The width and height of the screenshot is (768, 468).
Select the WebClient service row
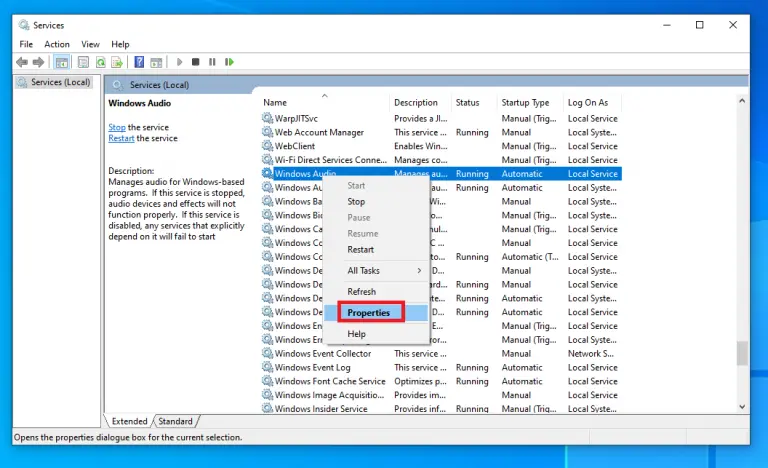[x=441, y=146]
